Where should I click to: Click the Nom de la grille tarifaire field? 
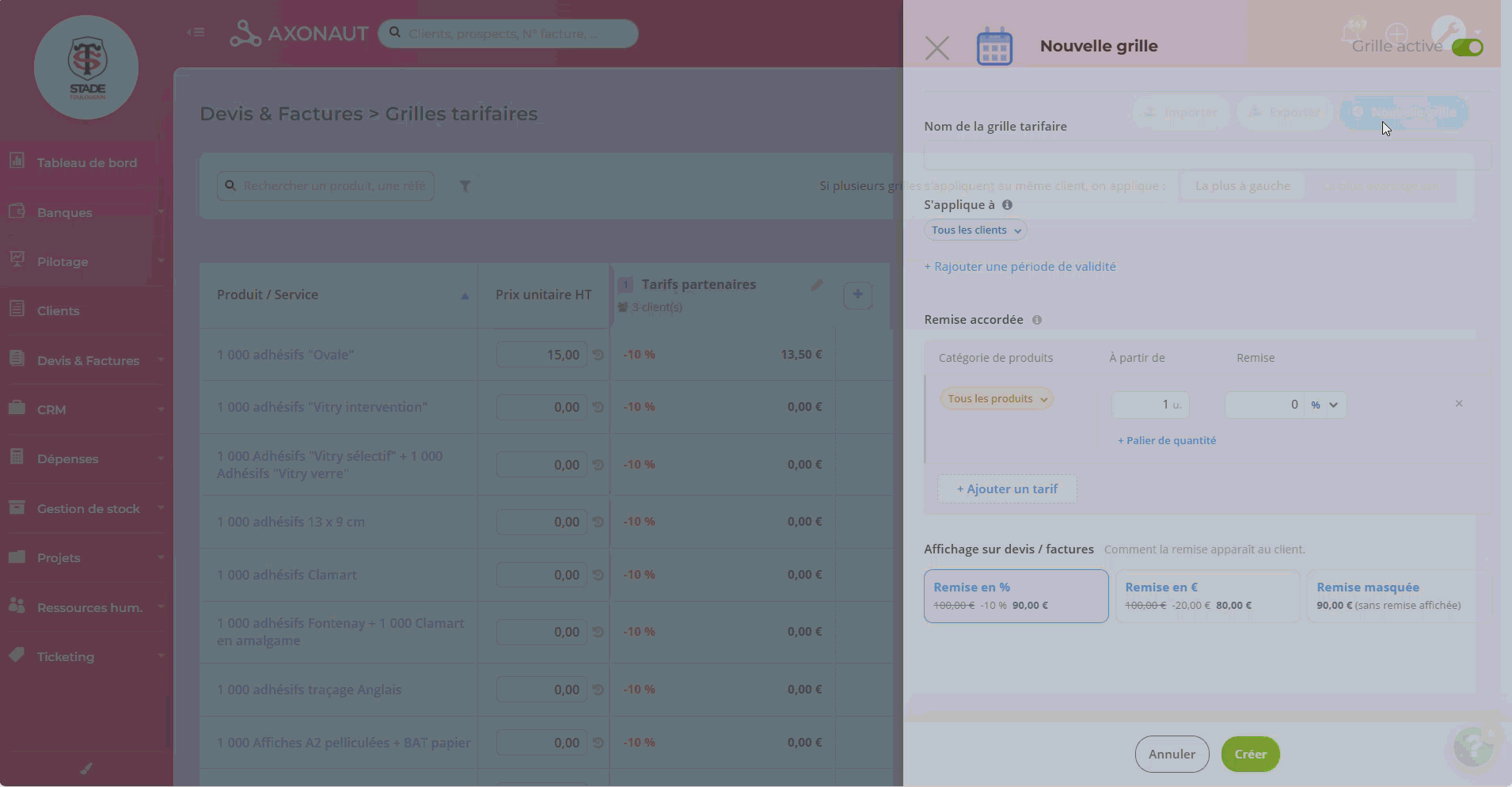(1207, 156)
